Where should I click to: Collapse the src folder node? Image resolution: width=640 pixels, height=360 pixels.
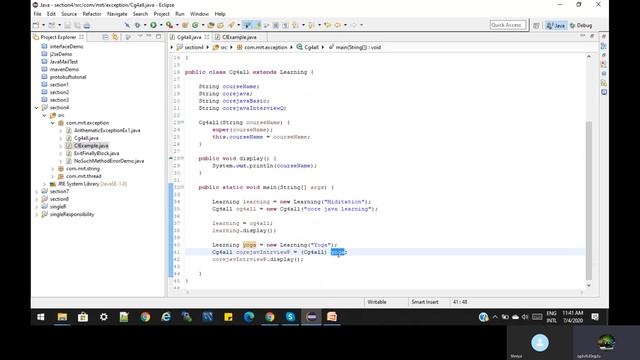pyautogui.click(x=44, y=116)
